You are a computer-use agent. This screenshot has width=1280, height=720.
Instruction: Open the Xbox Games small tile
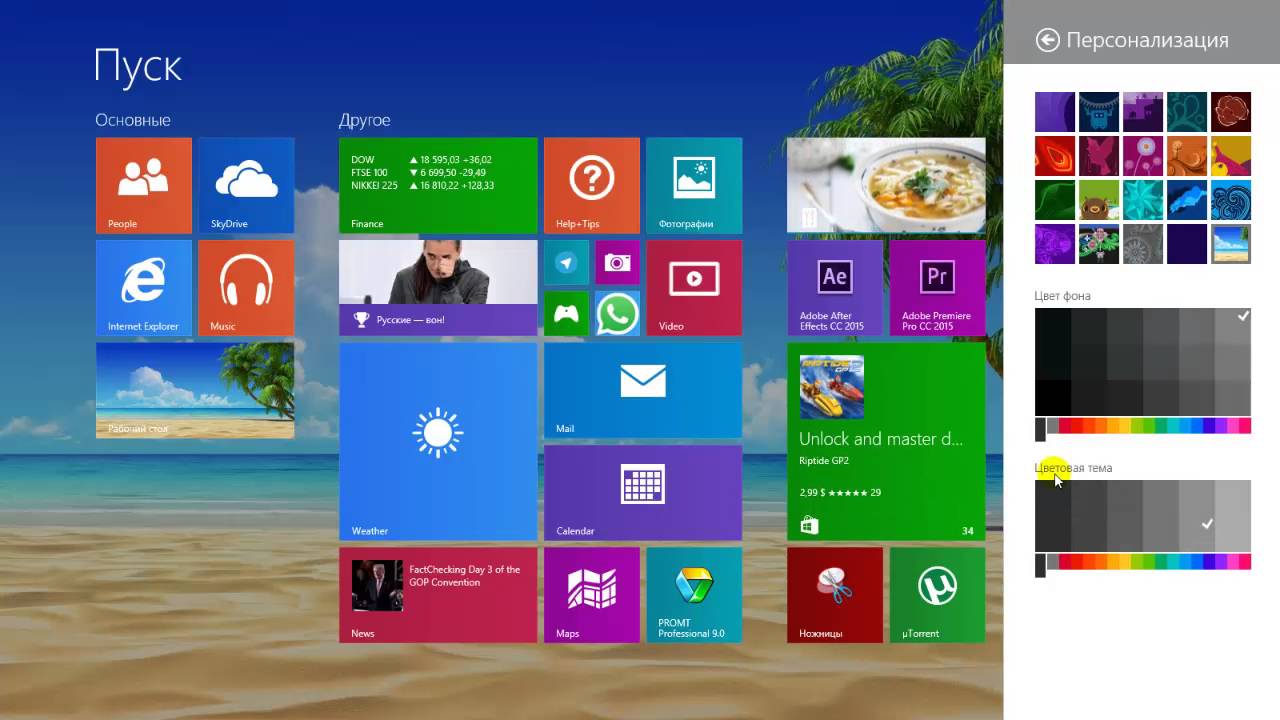point(566,314)
